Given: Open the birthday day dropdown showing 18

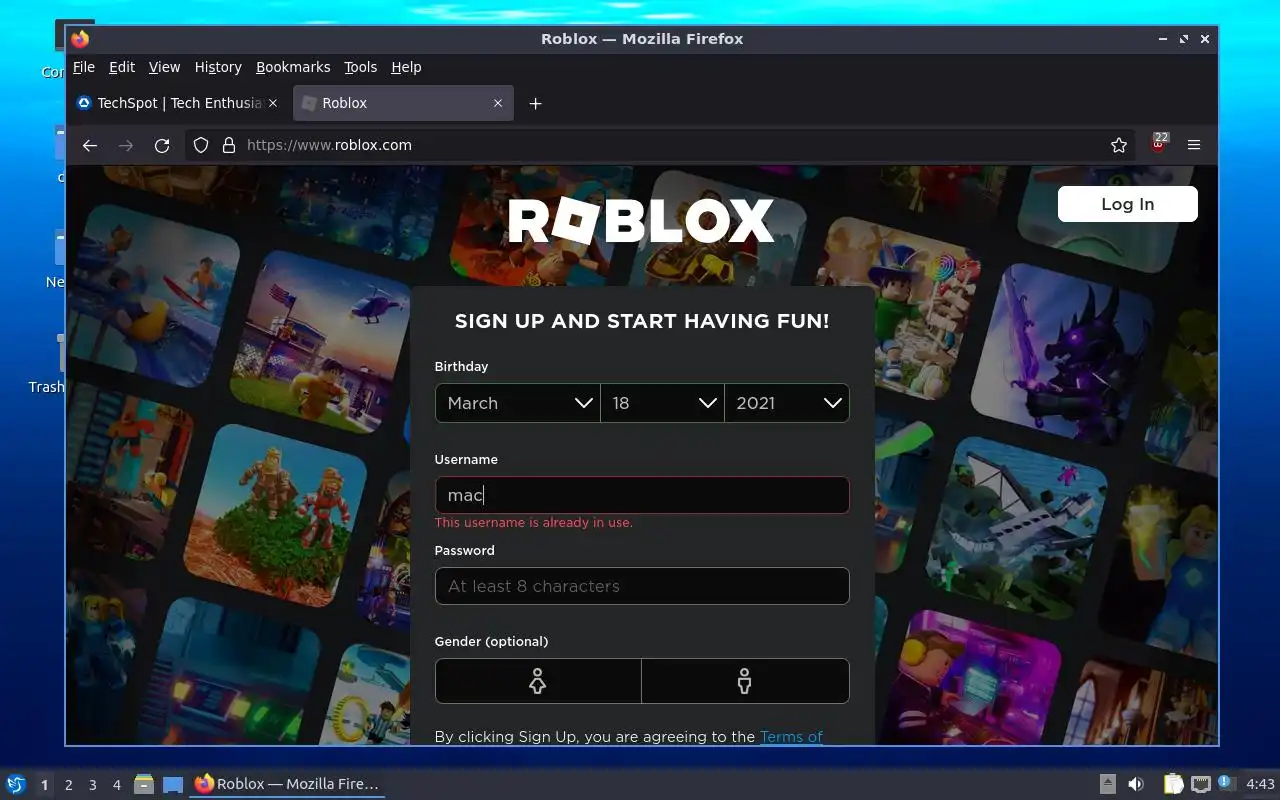Looking at the screenshot, I should tap(662, 403).
